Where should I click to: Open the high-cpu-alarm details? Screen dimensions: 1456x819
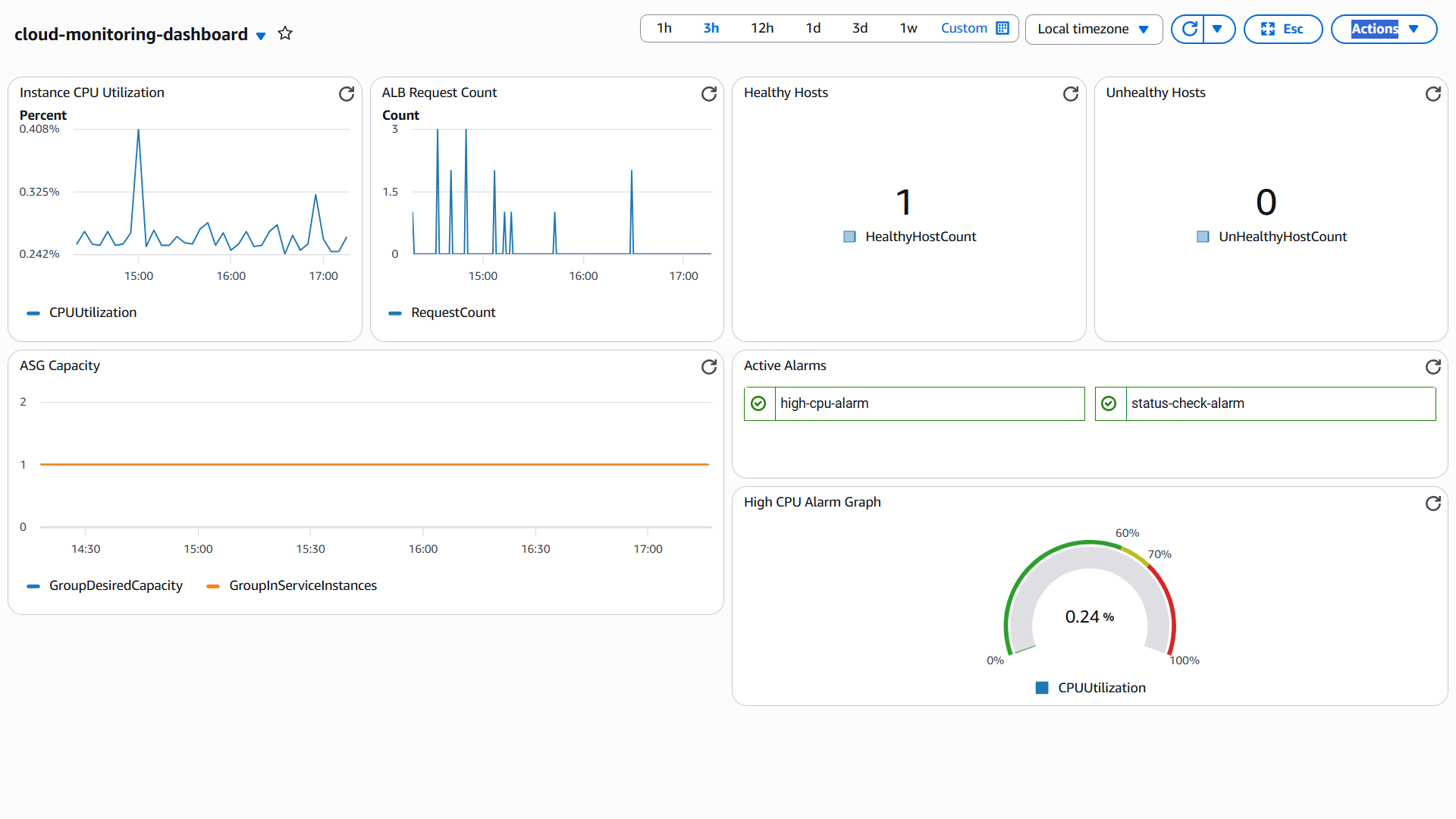pos(914,403)
